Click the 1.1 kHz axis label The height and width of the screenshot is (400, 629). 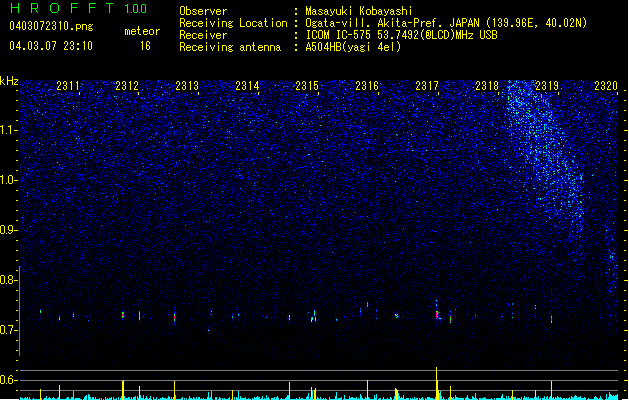pyautogui.click(x=8, y=130)
